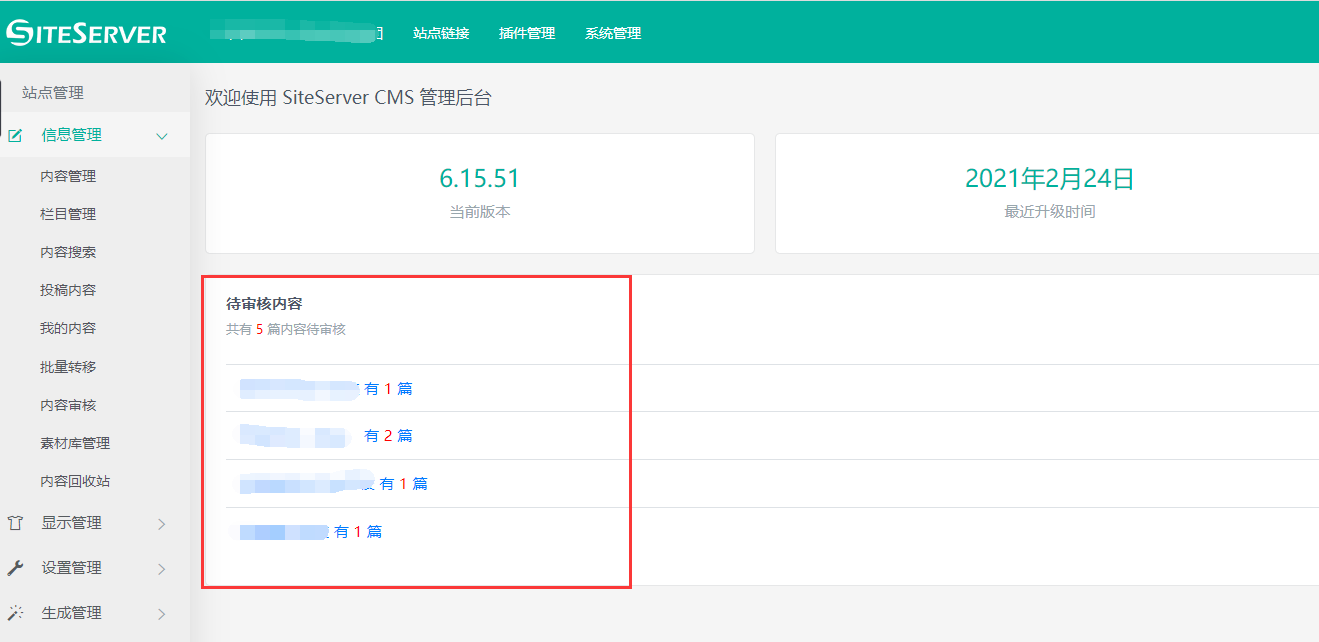Expand the 生成管理 chevron
The height and width of the screenshot is (642, 1319).
tap(162, 614)
